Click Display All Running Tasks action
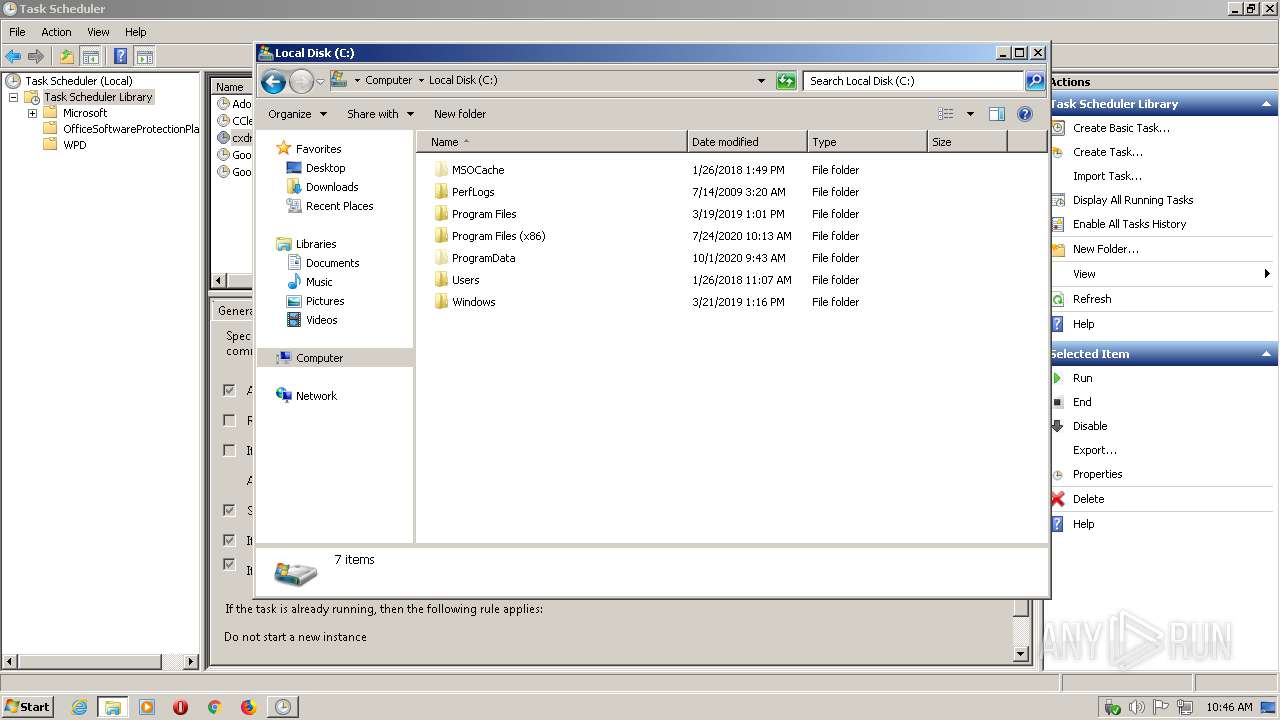 coord(1133,200)
